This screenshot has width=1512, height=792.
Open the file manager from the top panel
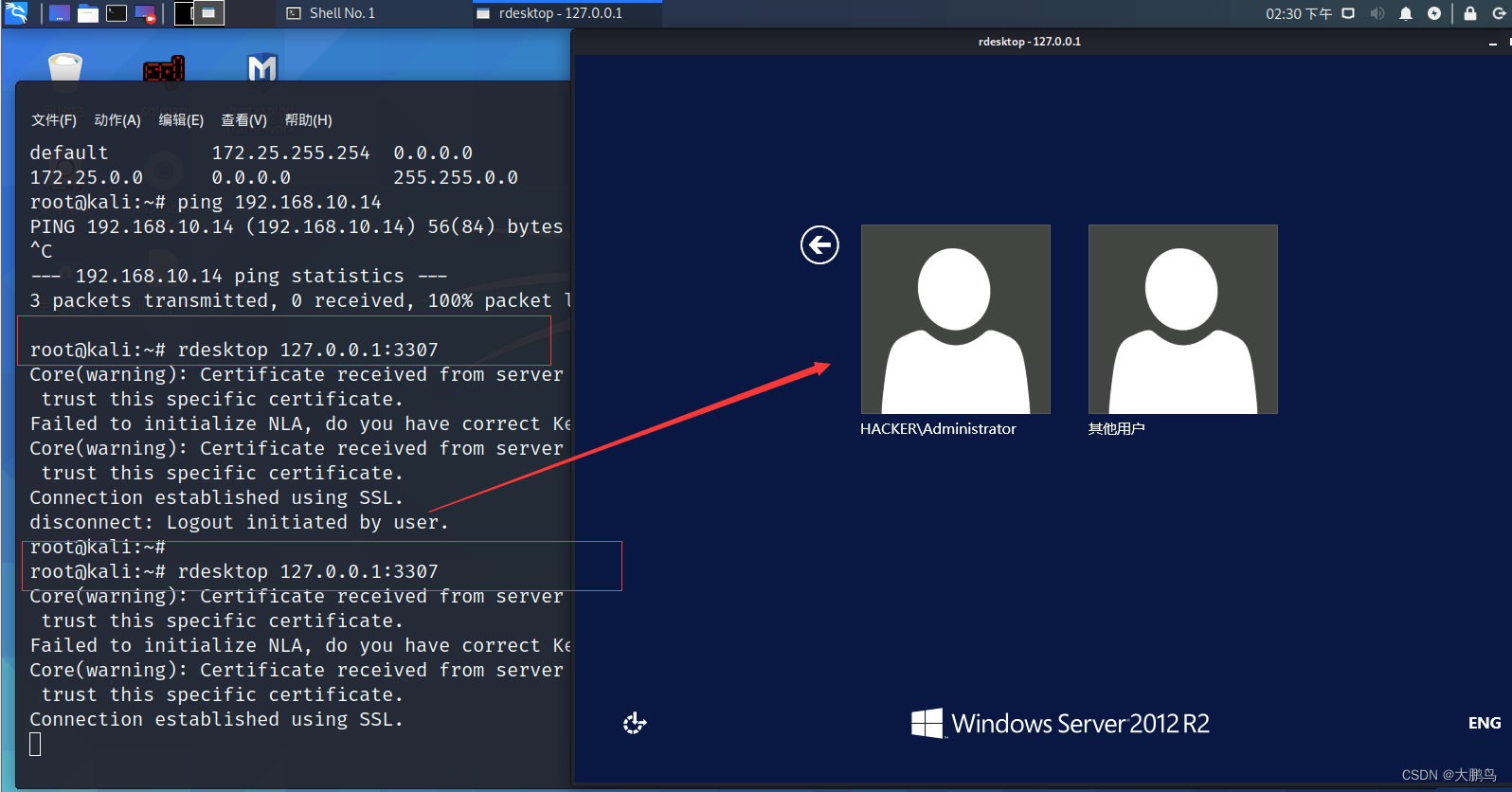[88, 13]
